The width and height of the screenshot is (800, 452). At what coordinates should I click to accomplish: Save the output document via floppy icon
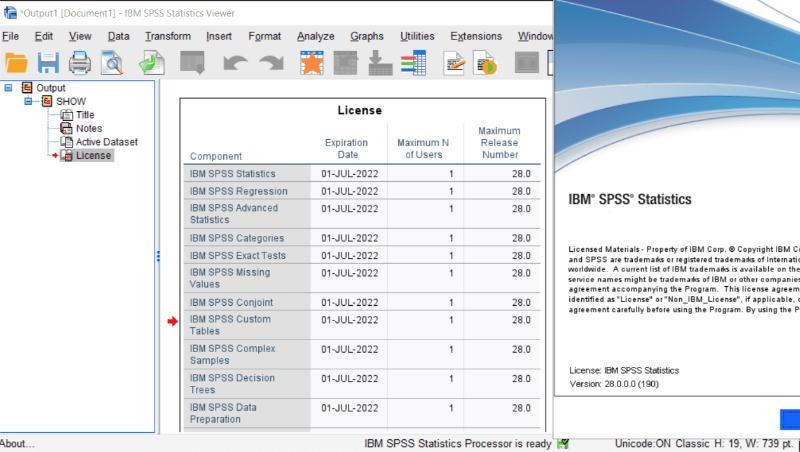coord(48,63)
